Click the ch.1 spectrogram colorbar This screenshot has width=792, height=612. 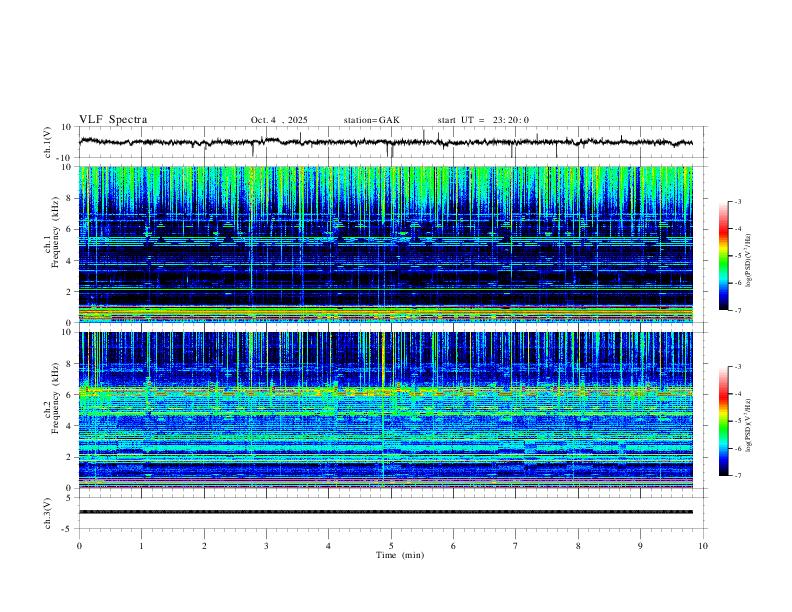click(x=724, y=256)
